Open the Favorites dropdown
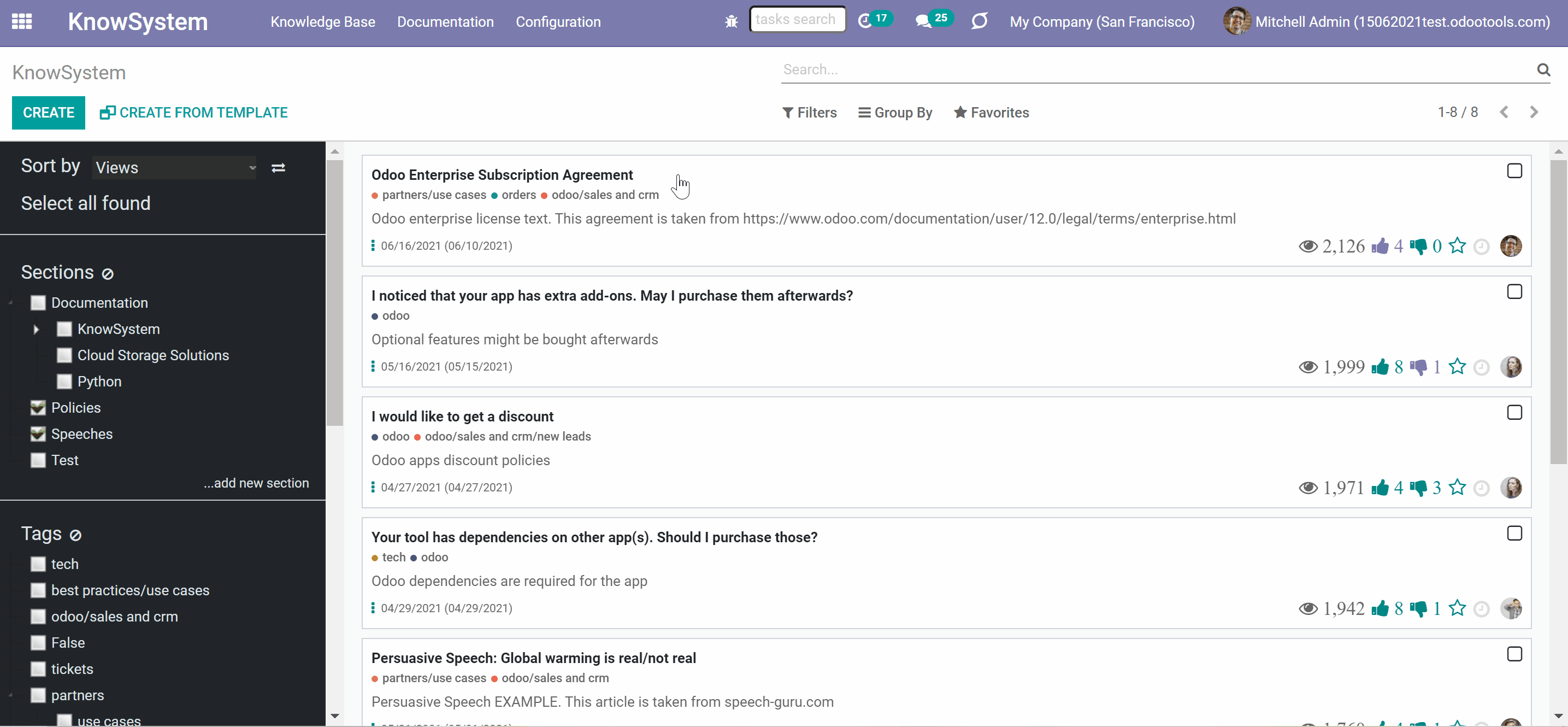Image resolution: width=1568 pixels, height=727 pixels. [x=992, y=113]
